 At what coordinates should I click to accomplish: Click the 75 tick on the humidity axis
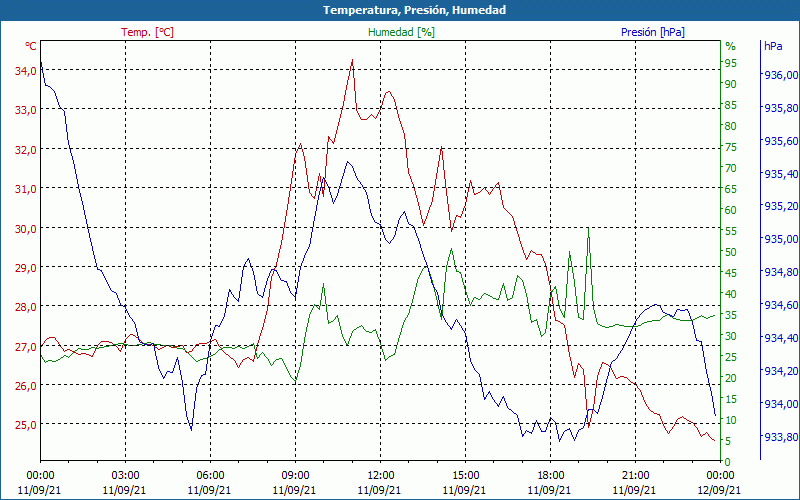pos(731,147)
